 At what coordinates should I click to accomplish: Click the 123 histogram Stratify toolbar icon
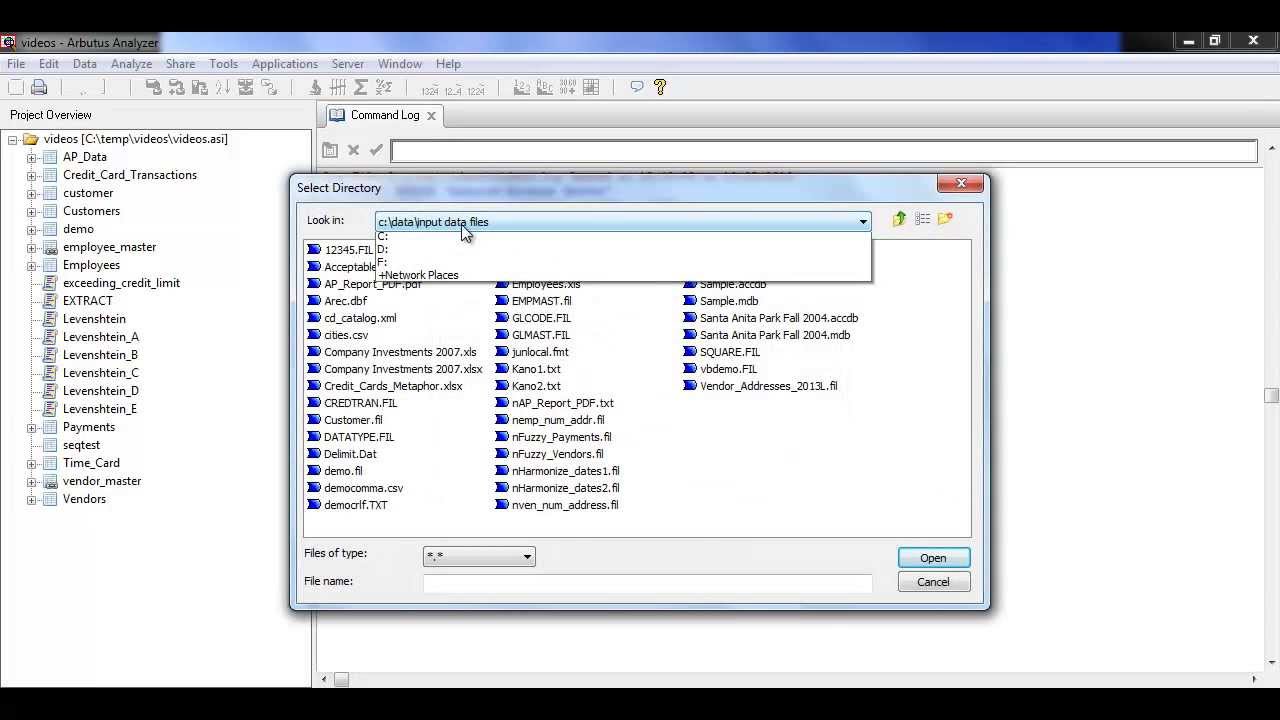[x=521, y=87]
